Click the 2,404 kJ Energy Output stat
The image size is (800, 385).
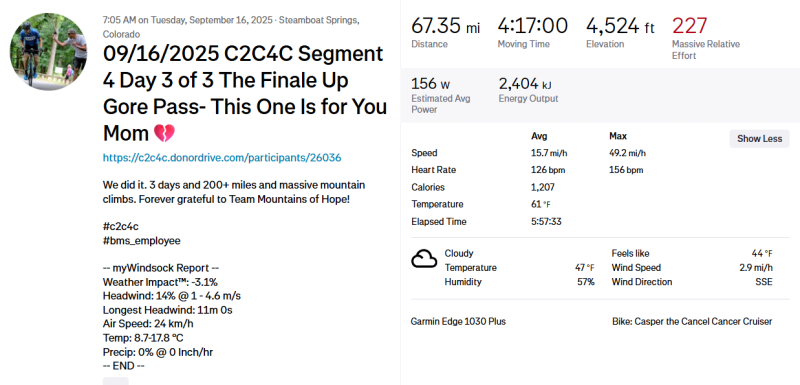[x=529, y=90]
